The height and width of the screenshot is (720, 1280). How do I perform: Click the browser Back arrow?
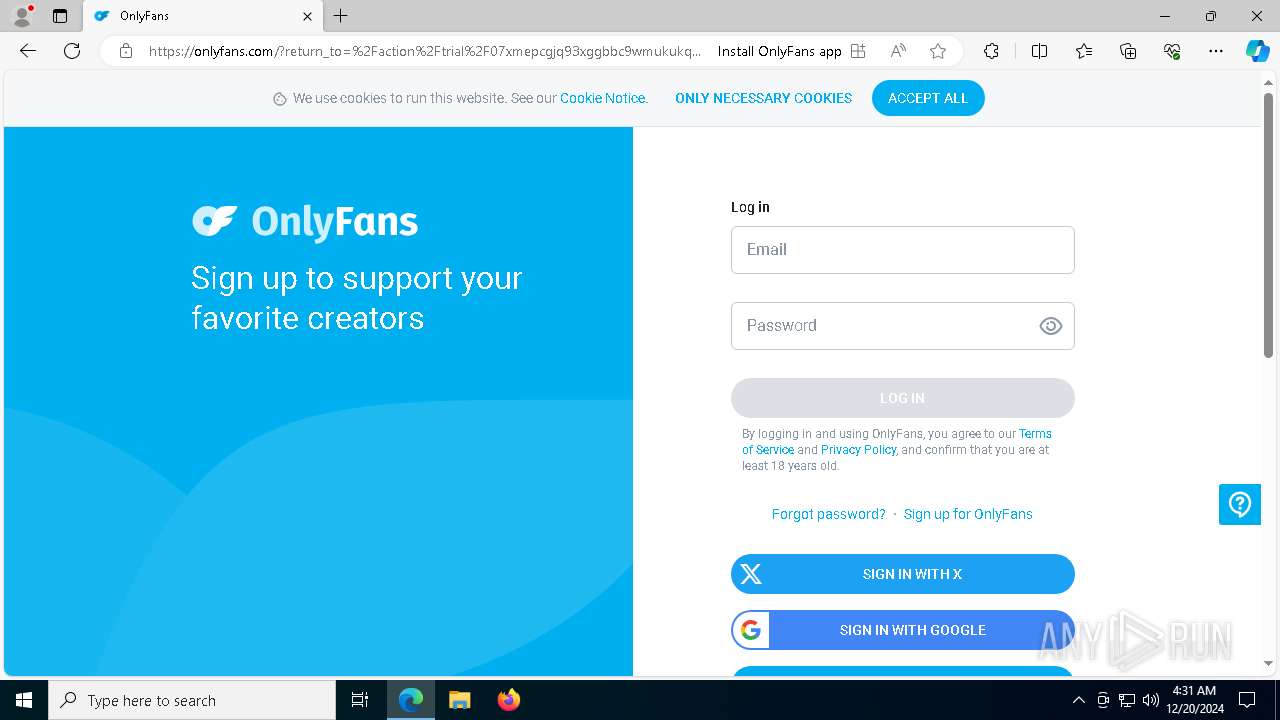(28, 51)
